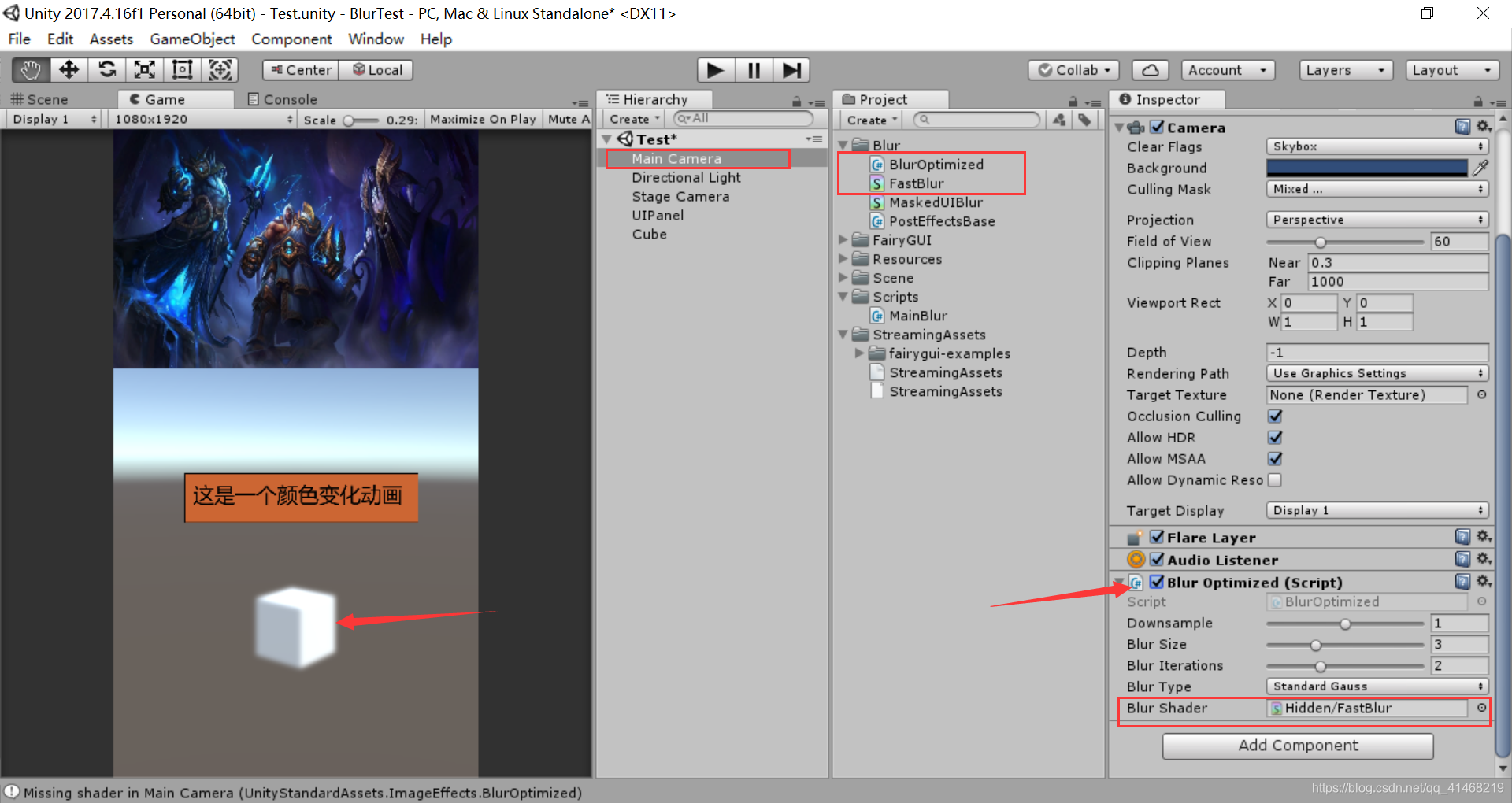Switch to the Console tab

[282, 99]
